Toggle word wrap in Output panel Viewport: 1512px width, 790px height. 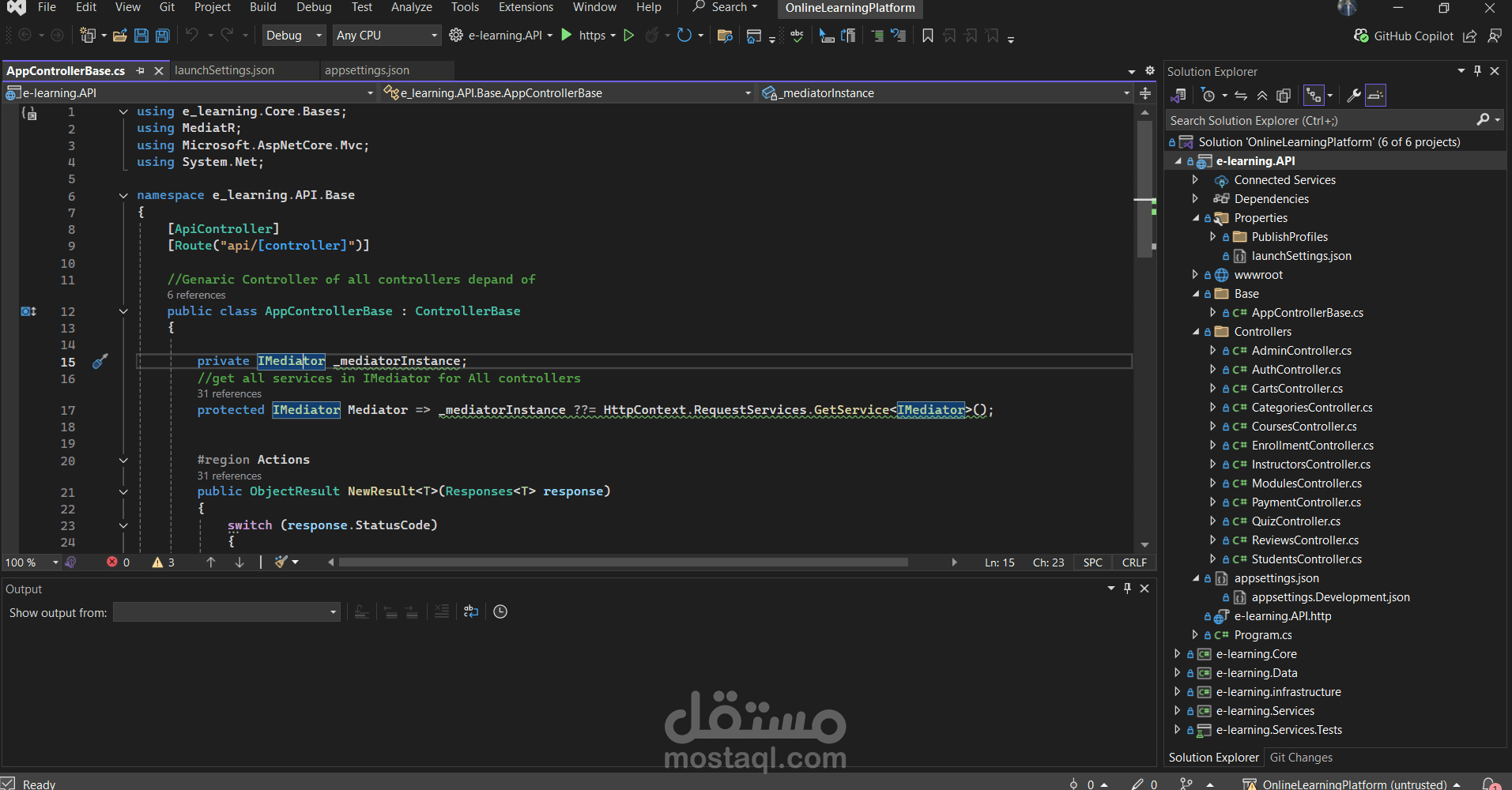click(471, 611)
